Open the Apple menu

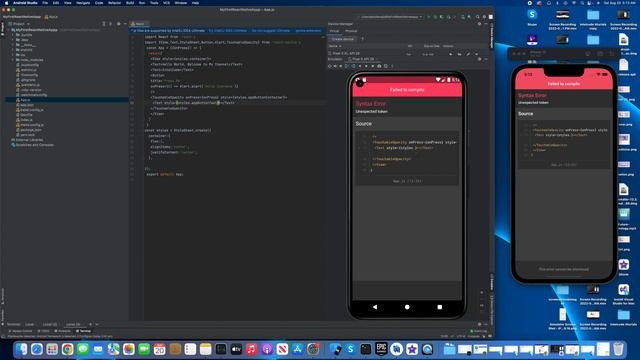click(x=6, y=3)
